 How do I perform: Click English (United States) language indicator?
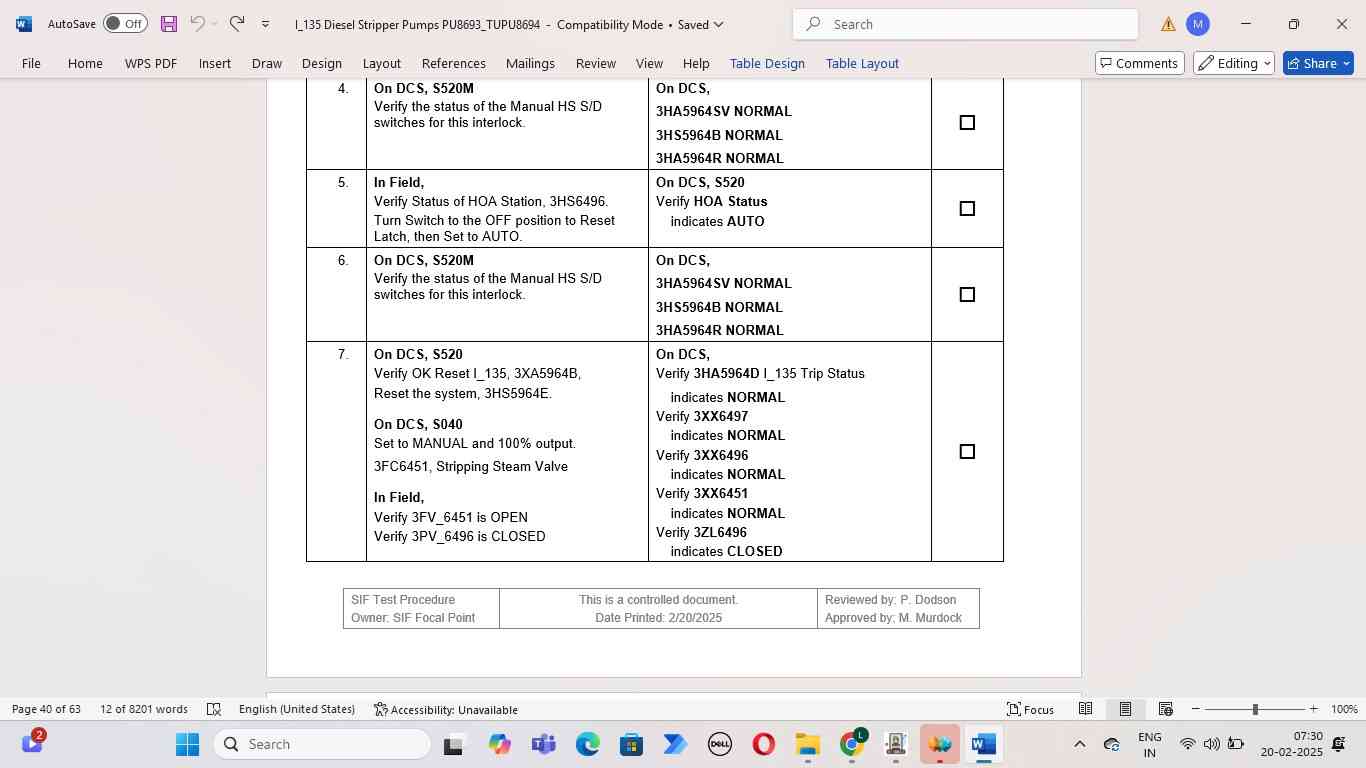tap(297, 709)
